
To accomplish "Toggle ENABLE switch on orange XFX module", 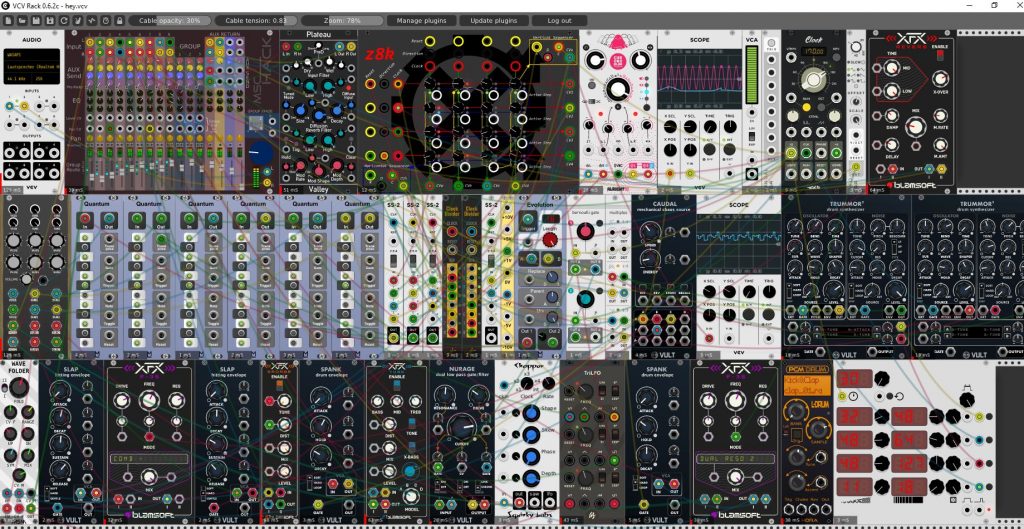I will pyautogui.click(x=279, y=387).
